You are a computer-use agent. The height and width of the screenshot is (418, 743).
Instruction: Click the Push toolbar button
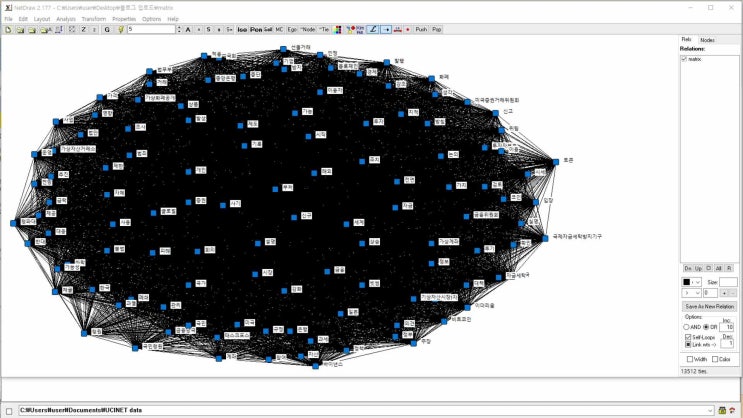pyautogui.click(x=421, y=29)
